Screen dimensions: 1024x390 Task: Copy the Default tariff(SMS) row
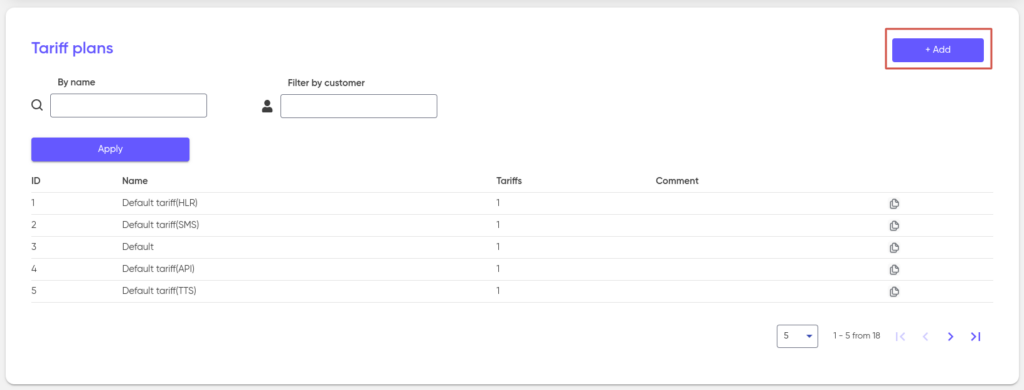(895, 226)
